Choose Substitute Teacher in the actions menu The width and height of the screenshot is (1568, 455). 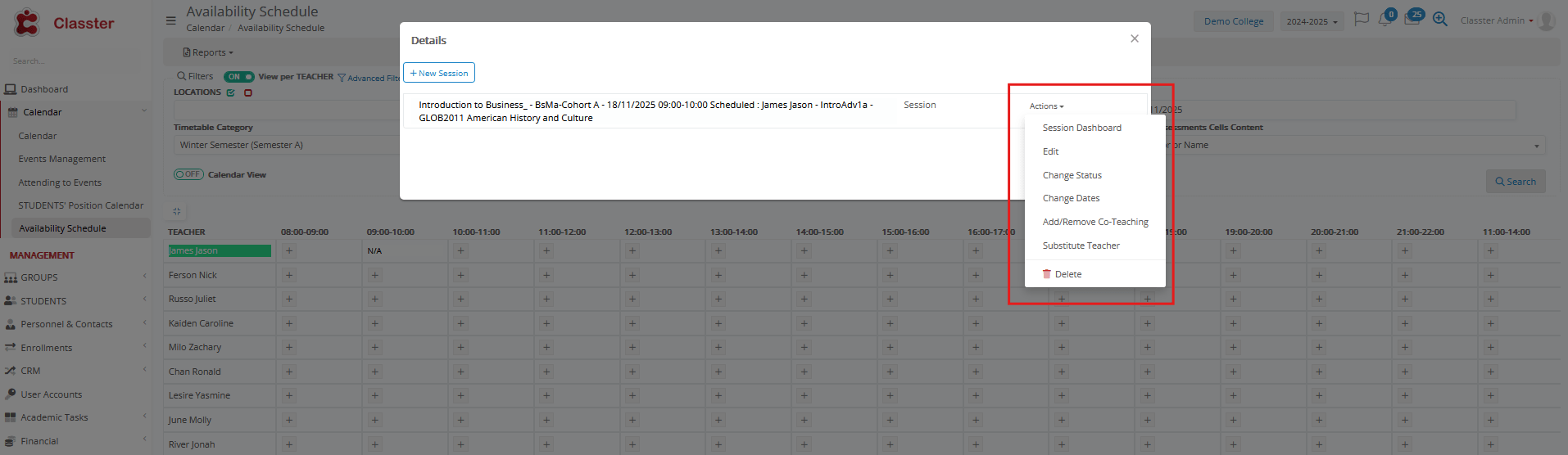click(x=1081, y=246)
